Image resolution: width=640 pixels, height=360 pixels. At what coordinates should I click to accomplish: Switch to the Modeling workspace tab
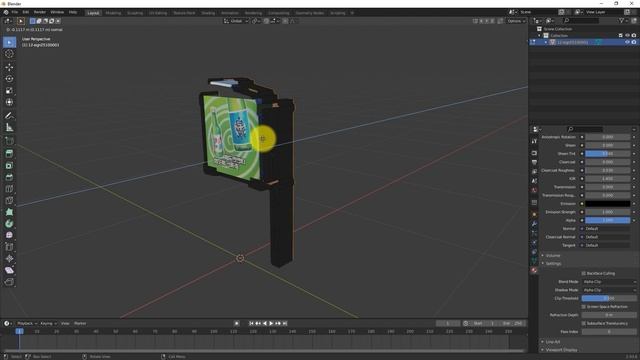click(x=113, y=13)
